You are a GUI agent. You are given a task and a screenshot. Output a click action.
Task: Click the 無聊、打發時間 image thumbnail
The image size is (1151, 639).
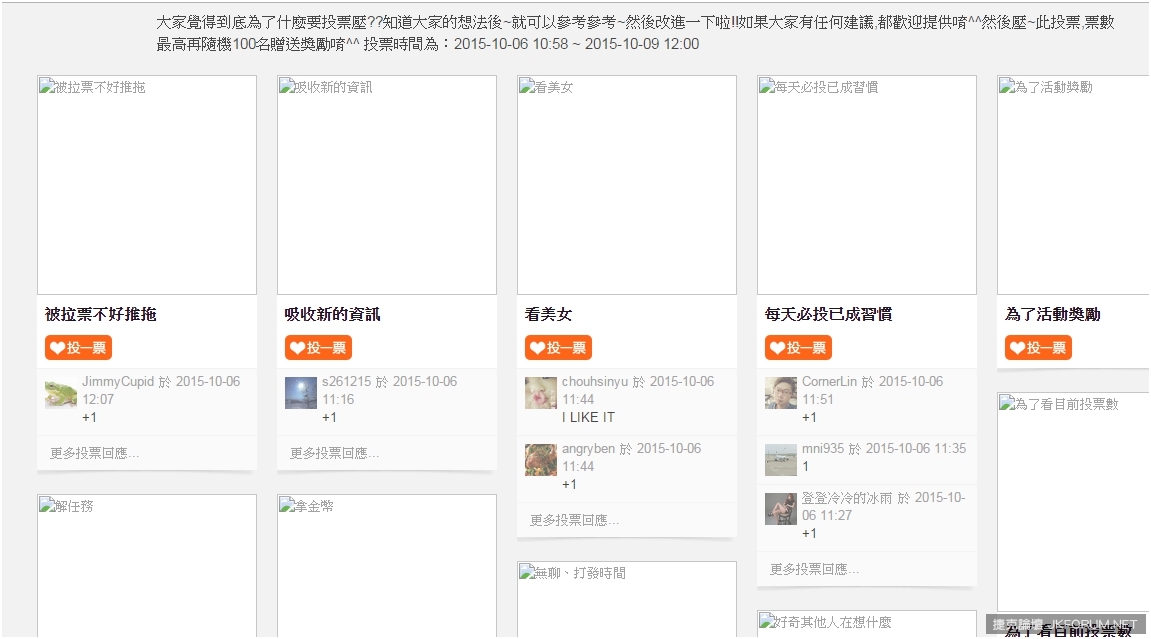(627, 600)
